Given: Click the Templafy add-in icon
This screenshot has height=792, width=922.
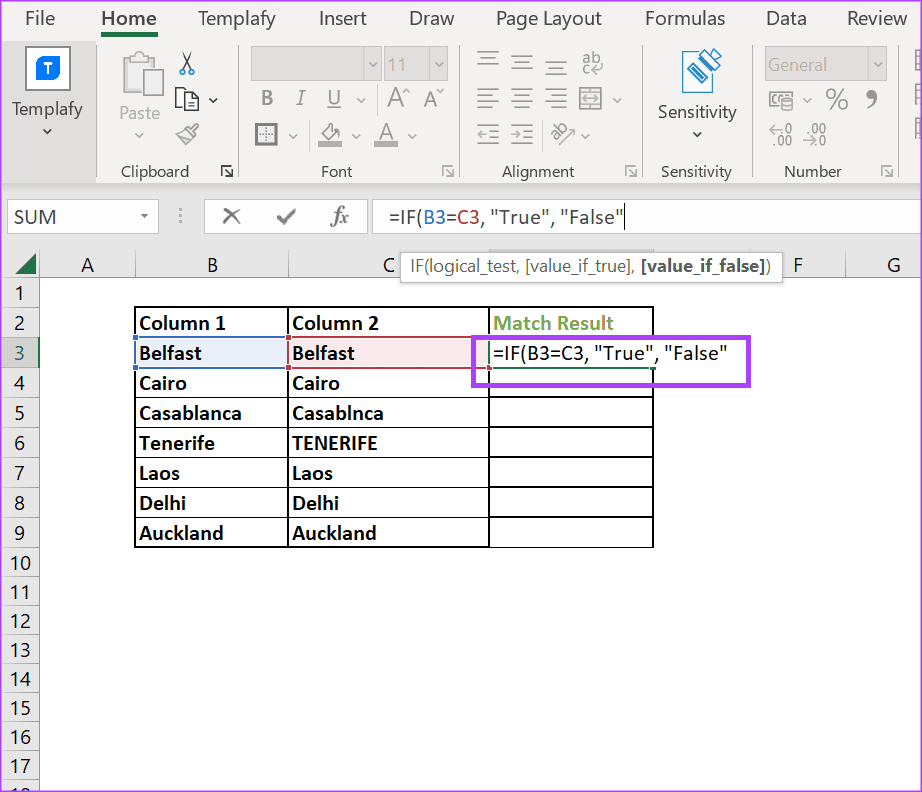Looking at the screenshot, I should coord(48,69).
